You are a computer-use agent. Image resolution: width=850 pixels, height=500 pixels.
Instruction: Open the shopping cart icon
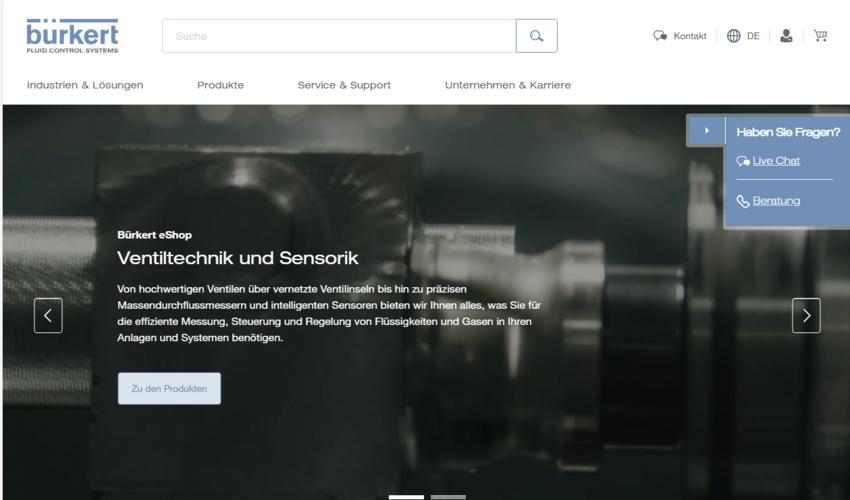click(820, 36)
